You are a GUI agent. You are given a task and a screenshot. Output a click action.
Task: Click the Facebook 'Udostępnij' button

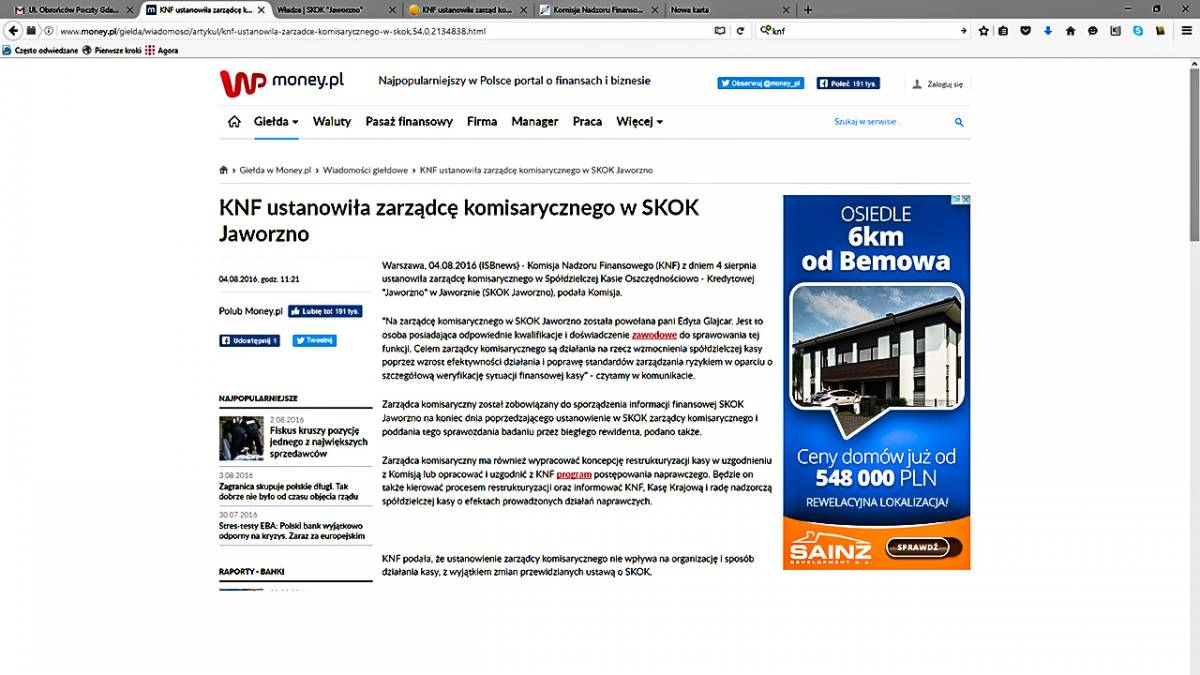250,341
